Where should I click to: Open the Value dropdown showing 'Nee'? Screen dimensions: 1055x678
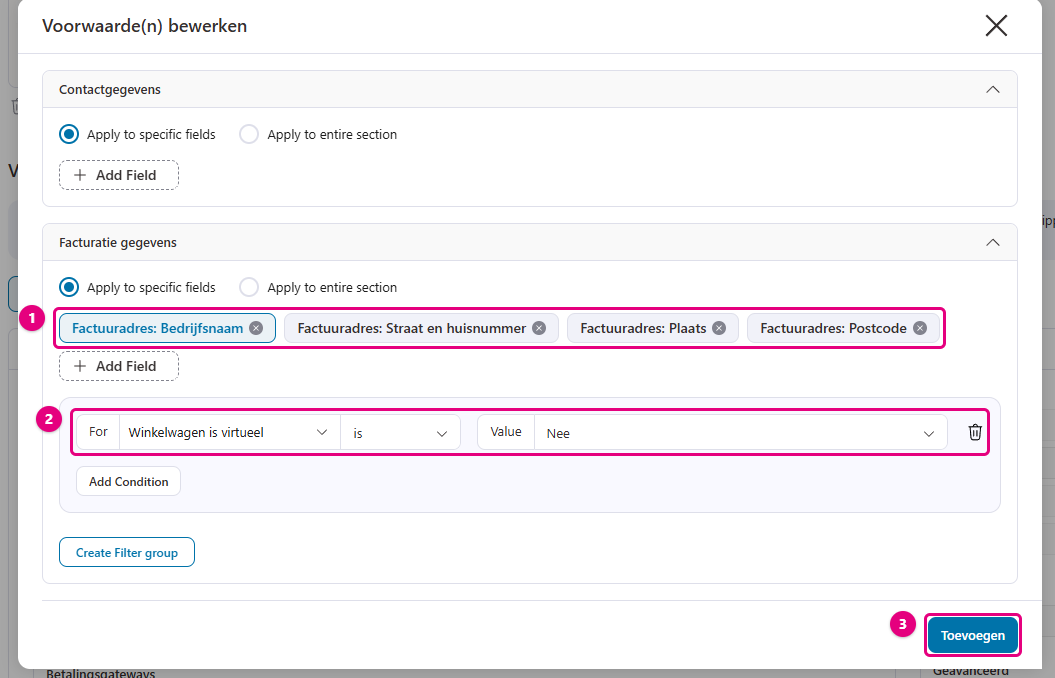(x=741, y=432)
